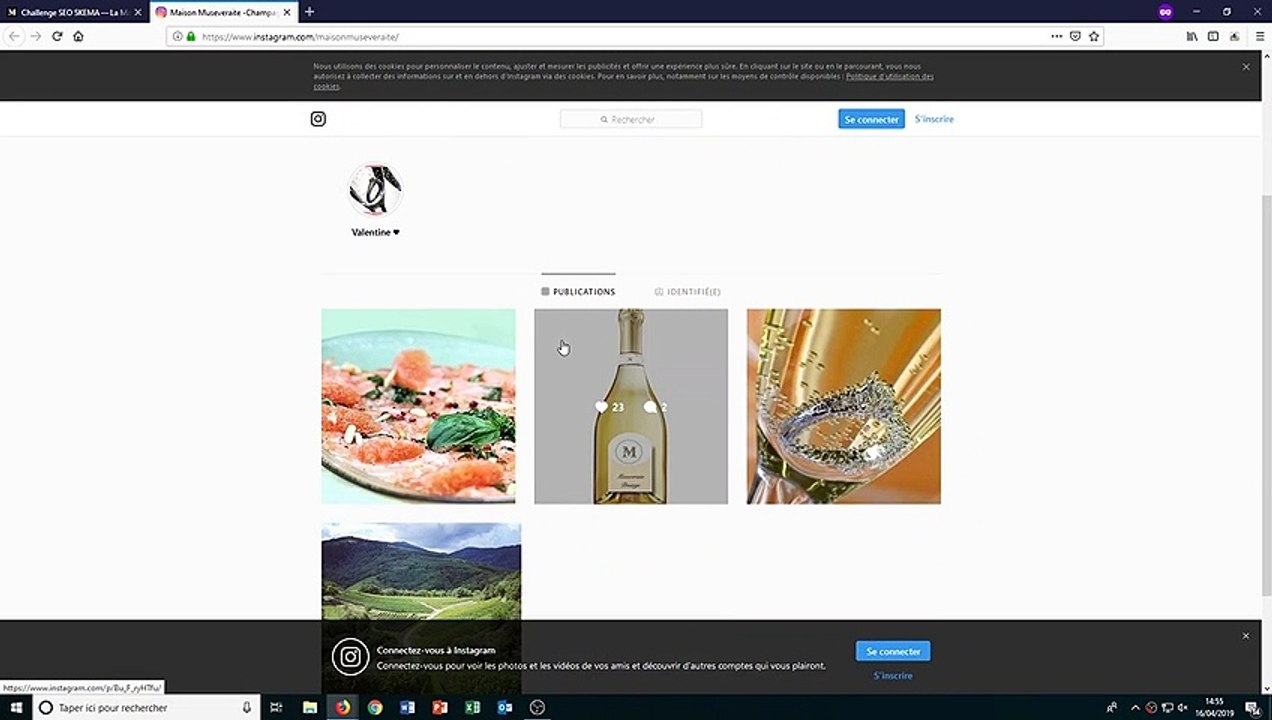1272x720 pixels.
Task: Click the volume icon in system tray
Action: pyautogui.click(x=1182, y=708)
